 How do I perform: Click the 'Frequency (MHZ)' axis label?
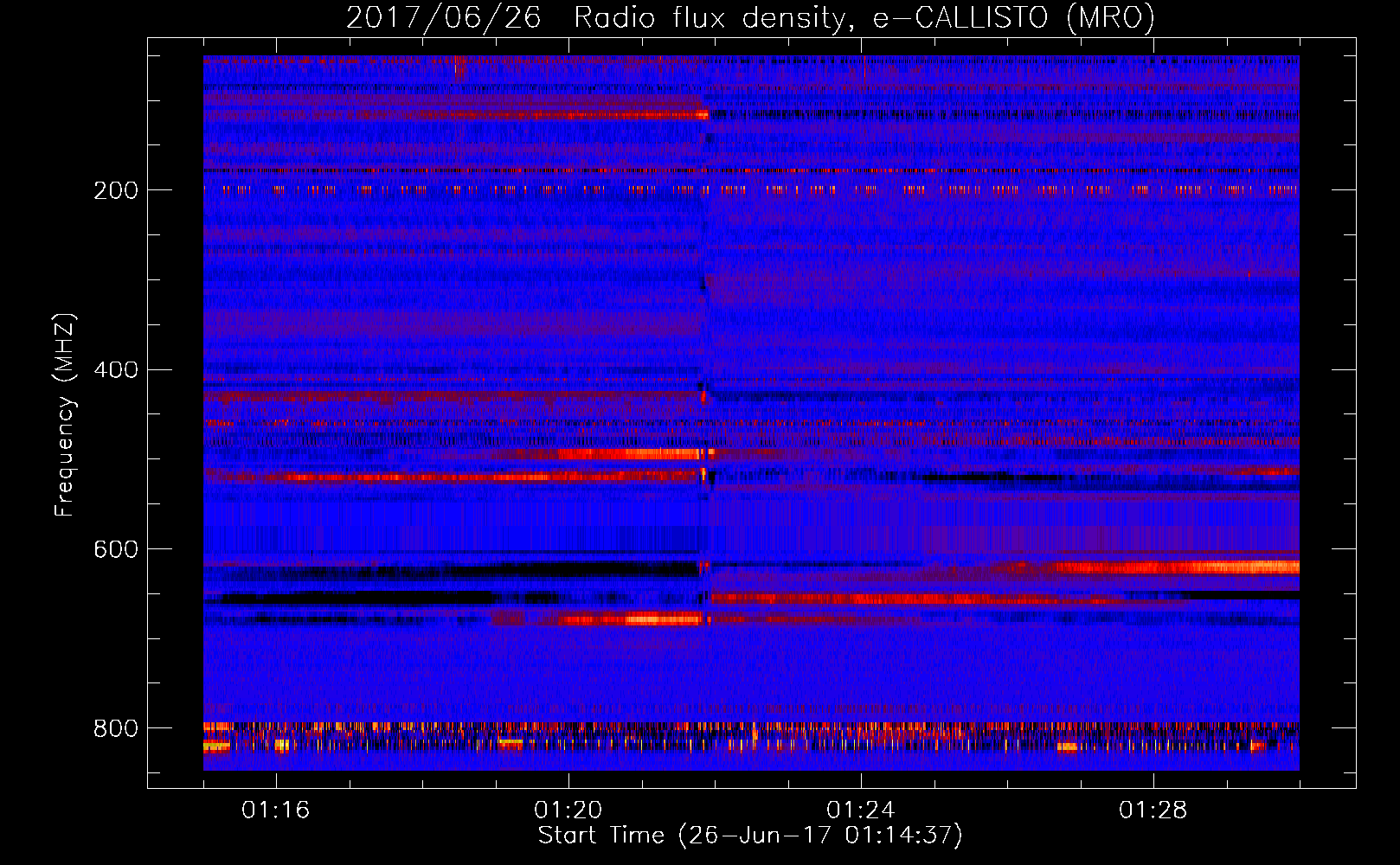pyautogui.click(x=65, y=414)
